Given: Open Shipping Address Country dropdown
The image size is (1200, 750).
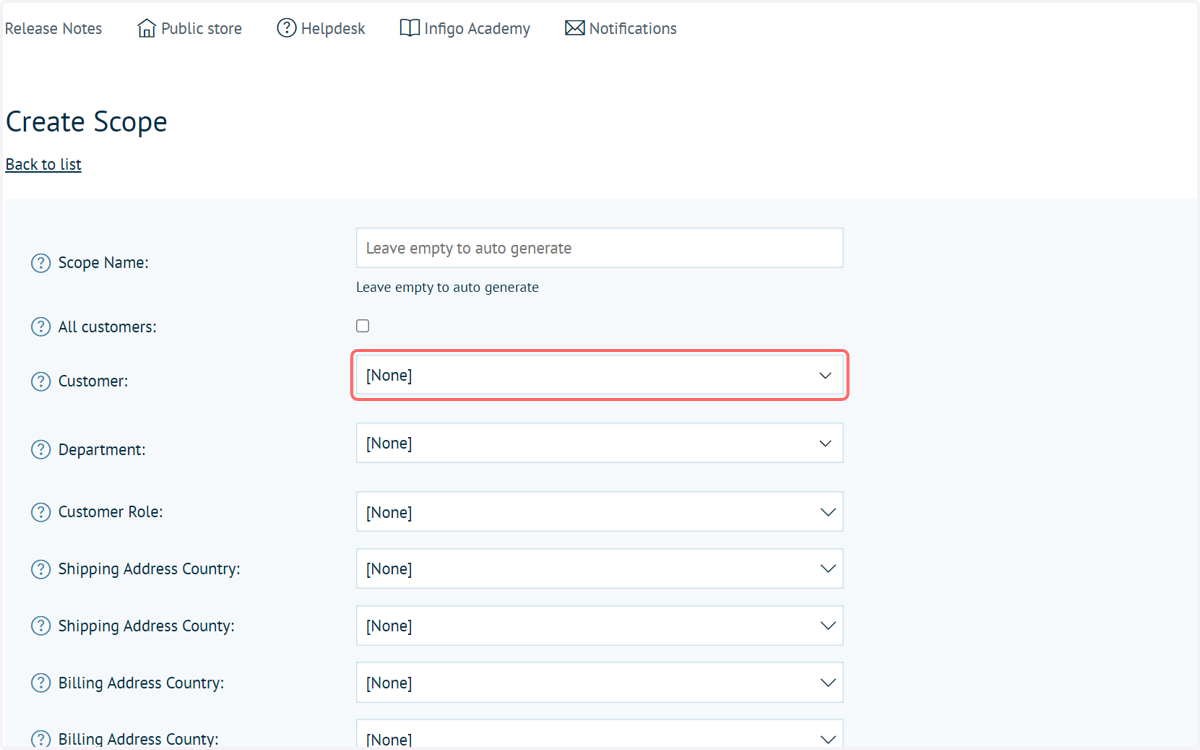Looking at the screenshot, I should coord(600,569).
